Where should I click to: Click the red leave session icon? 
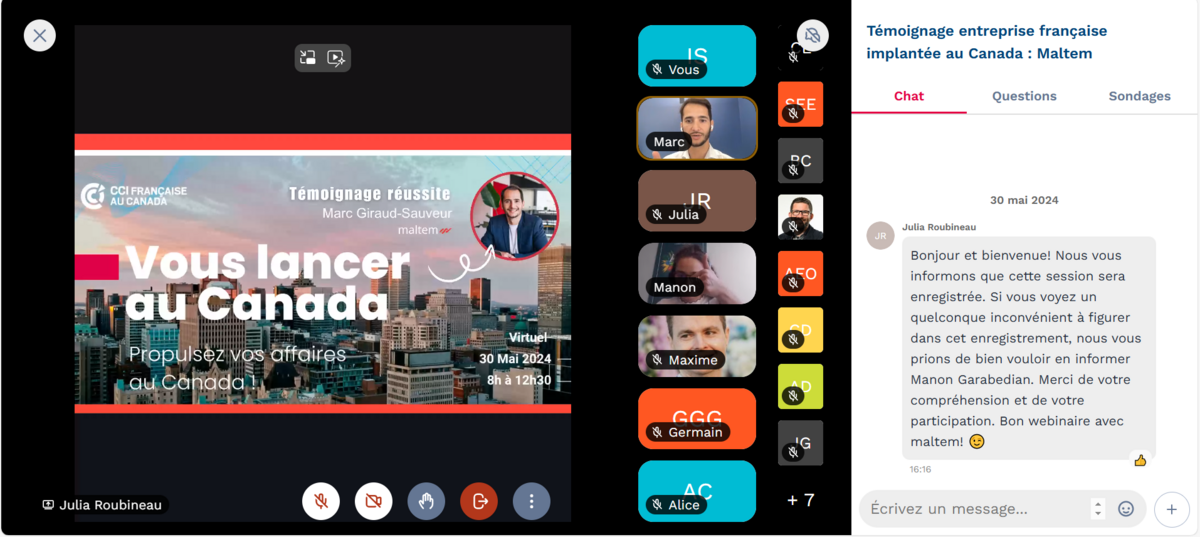(x=479, y=501)
